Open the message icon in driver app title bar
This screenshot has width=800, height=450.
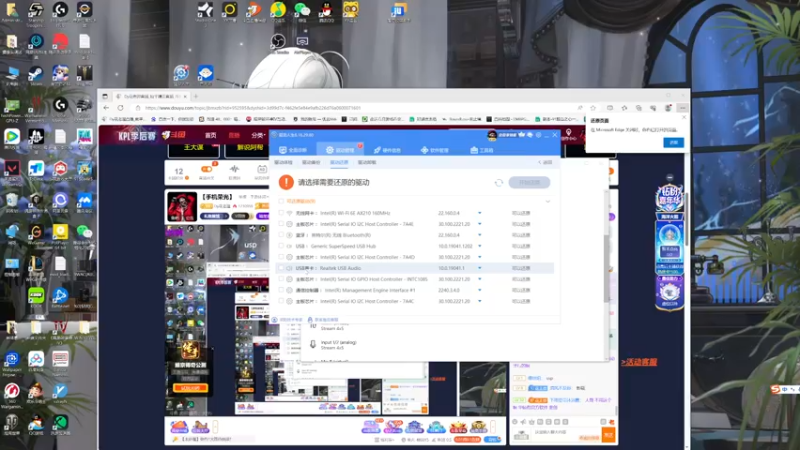tap(530, 135)
